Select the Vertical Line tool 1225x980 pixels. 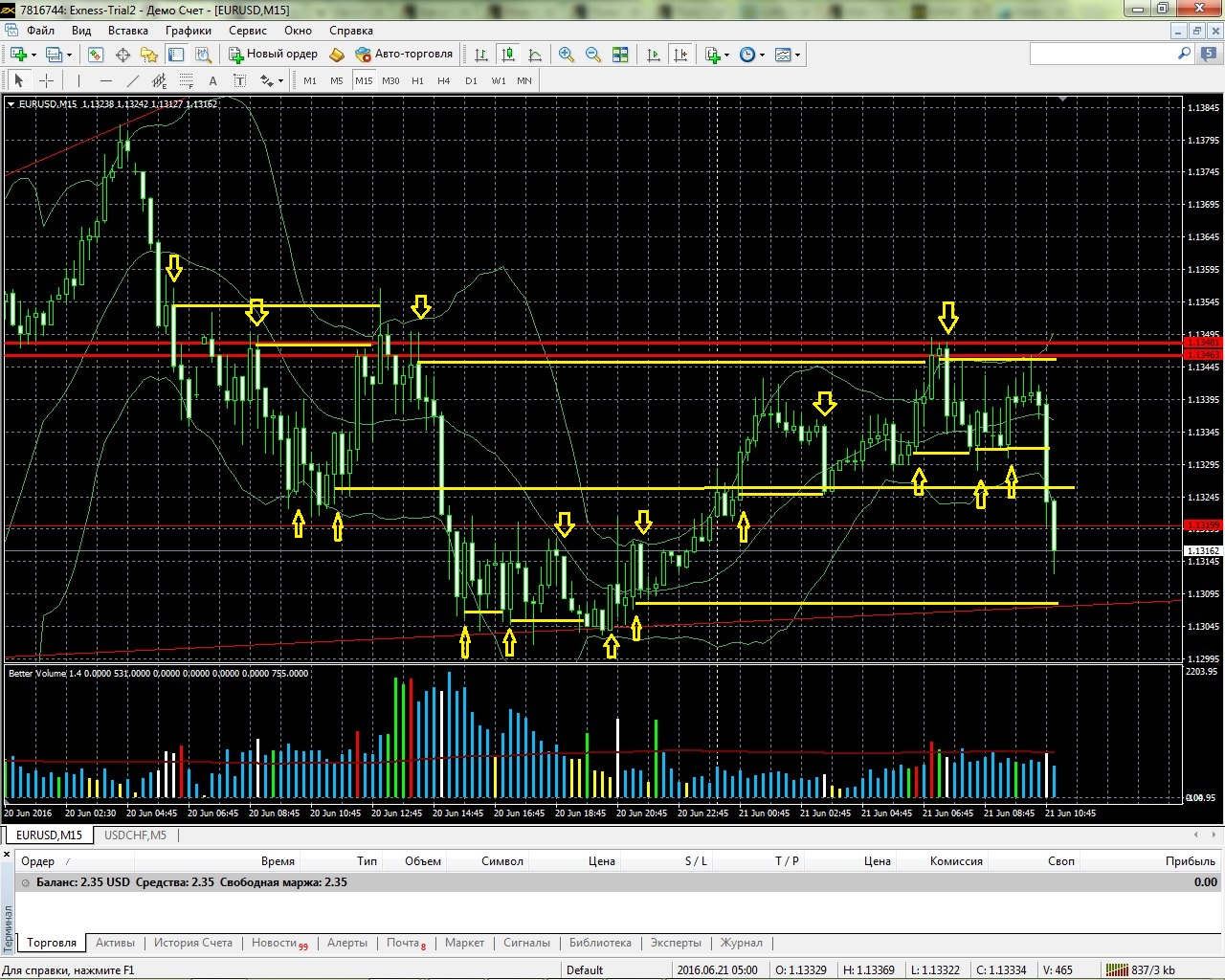(x=78, y=81)
